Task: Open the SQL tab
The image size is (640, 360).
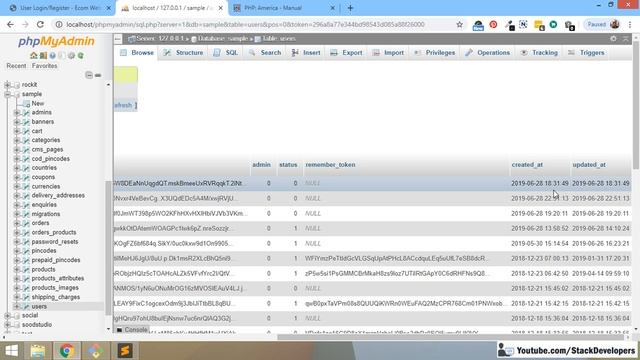Action: 226,53
